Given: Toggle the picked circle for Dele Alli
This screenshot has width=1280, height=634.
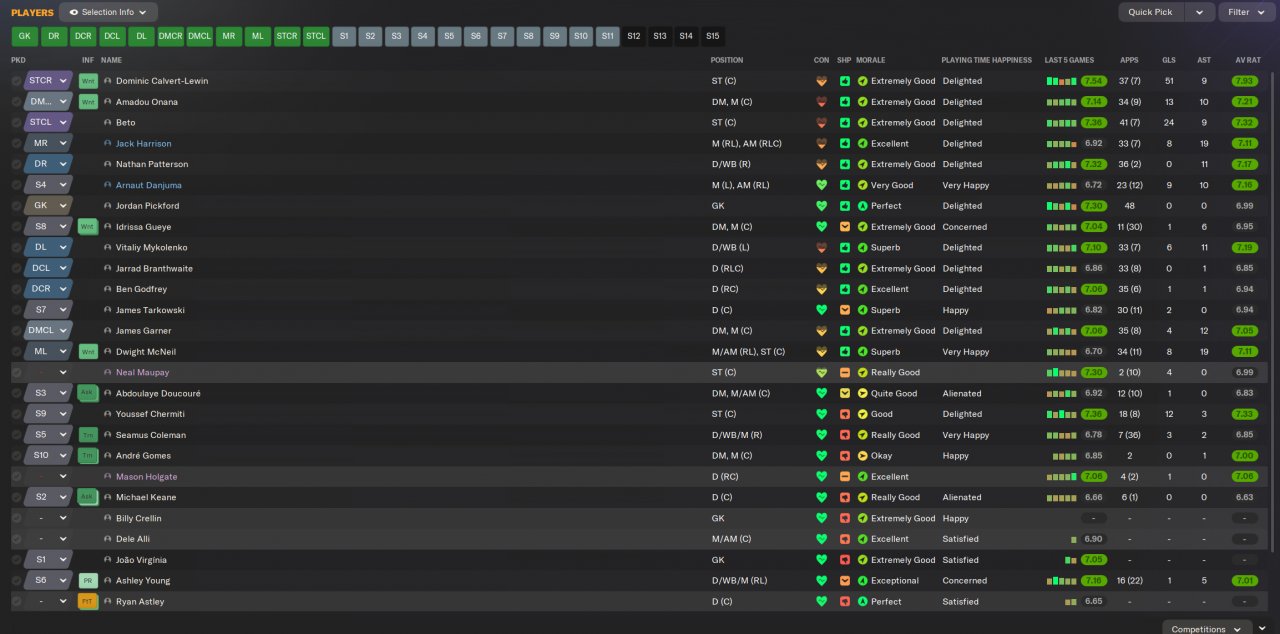Looking at the screenshot, I should tap(17, 539).
